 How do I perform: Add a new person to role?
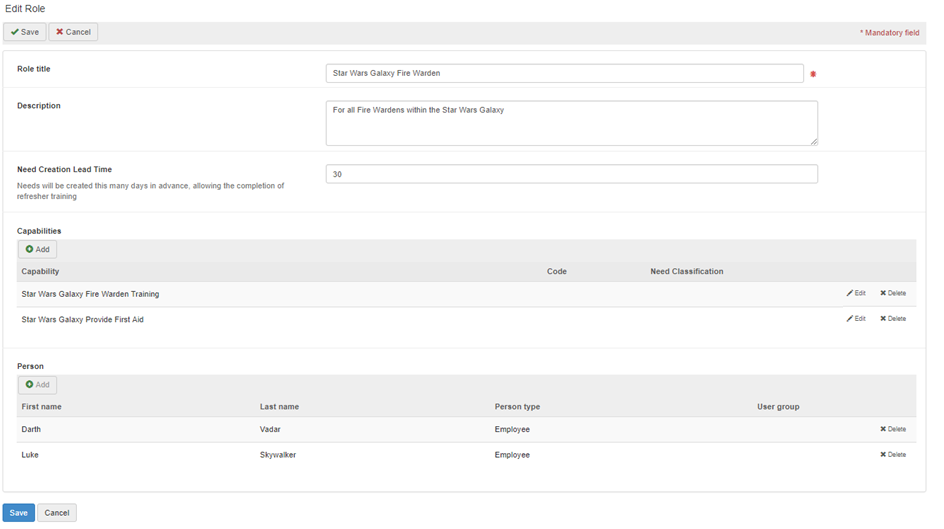click(37, 384)
